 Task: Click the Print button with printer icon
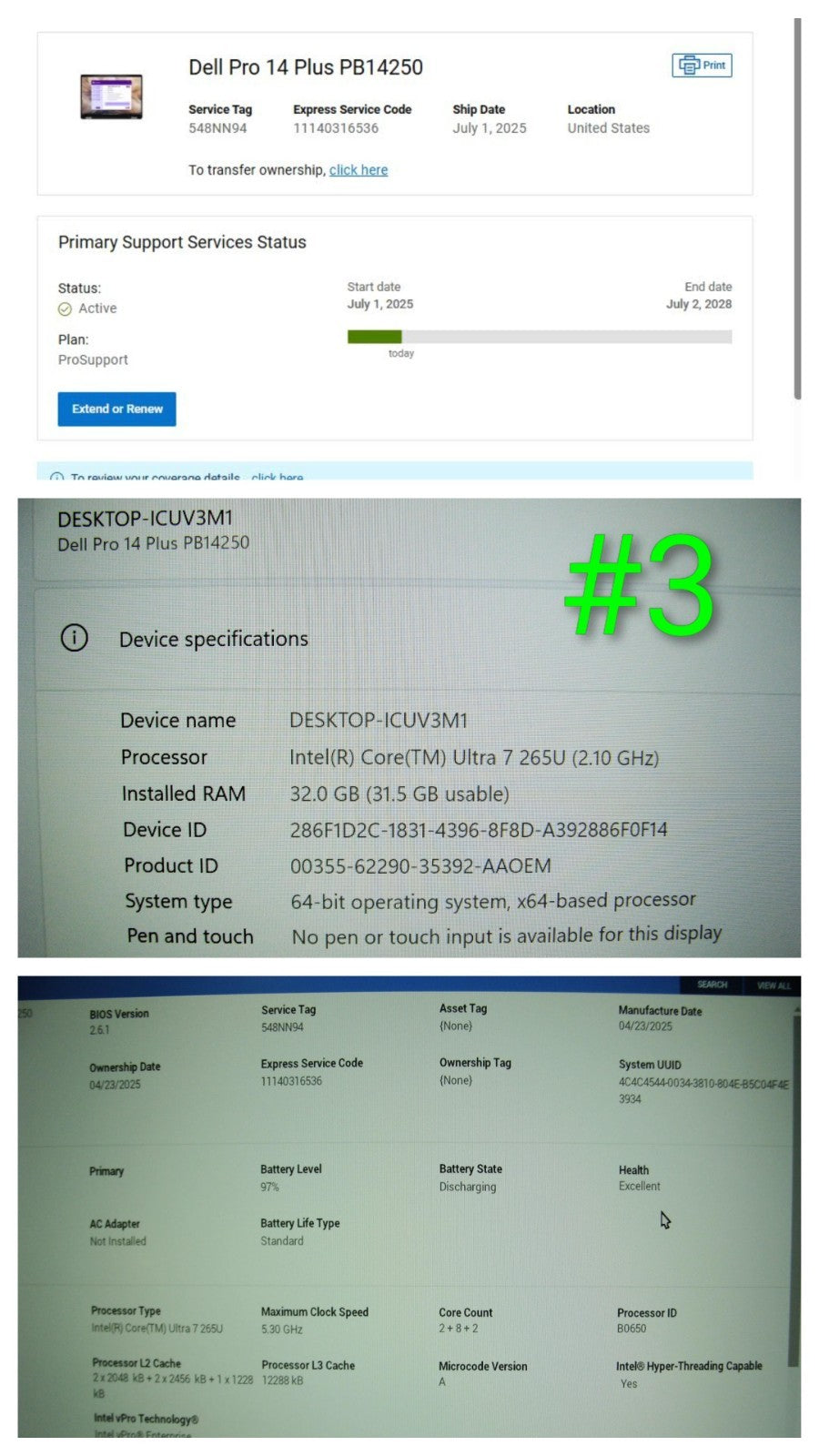[702, 66]
